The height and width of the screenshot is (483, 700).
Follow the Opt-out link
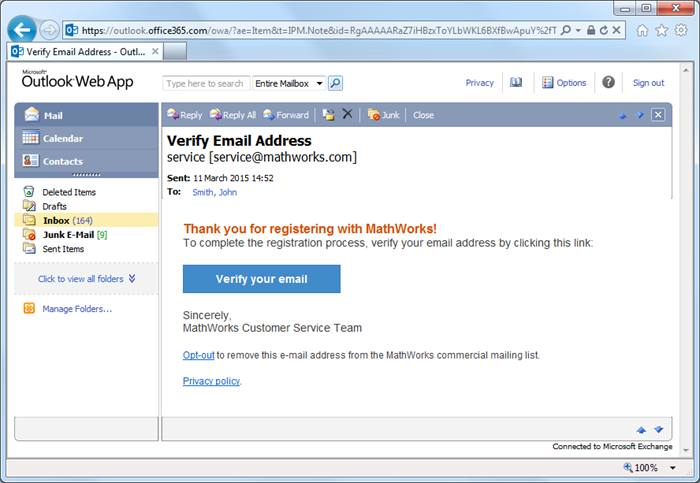(198, 355)
